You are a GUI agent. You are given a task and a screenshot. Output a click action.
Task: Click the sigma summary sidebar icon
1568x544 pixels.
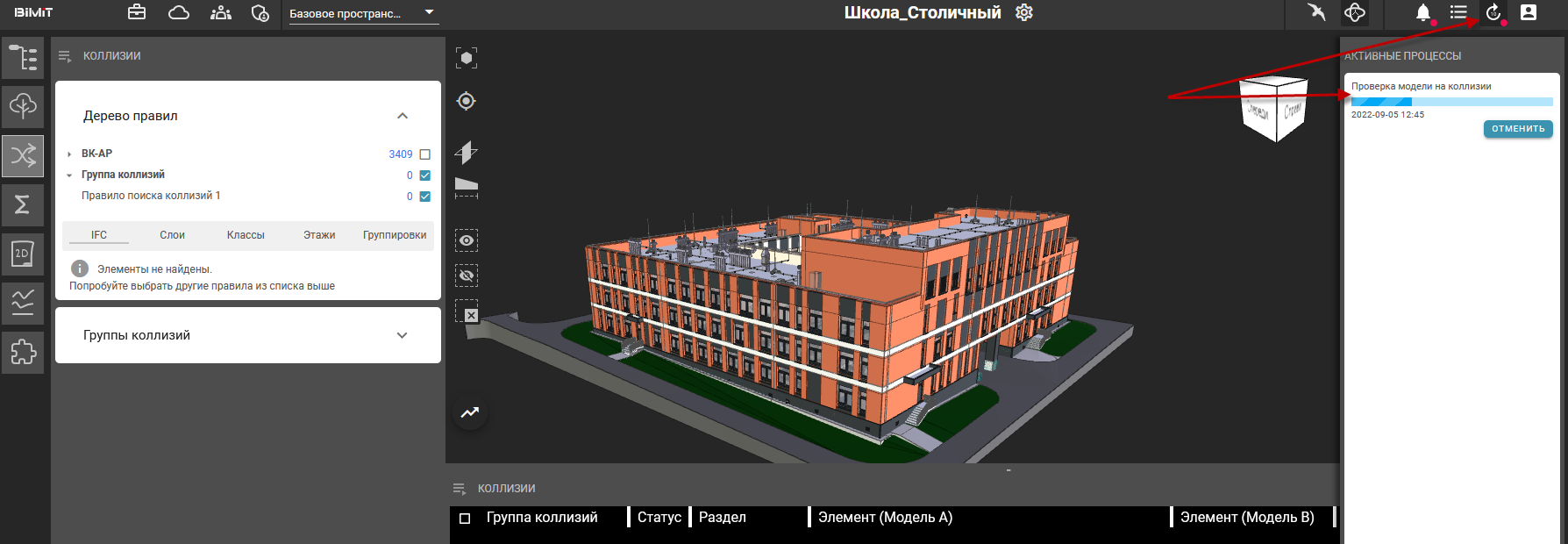click(x=23, y=204)
